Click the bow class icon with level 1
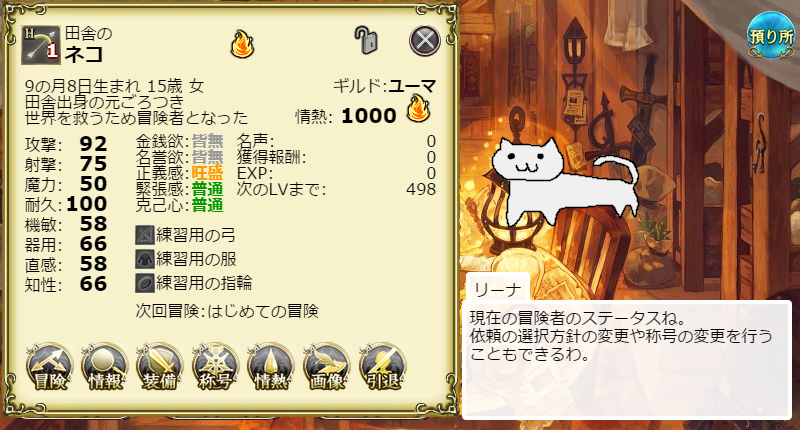 [40, 45]
